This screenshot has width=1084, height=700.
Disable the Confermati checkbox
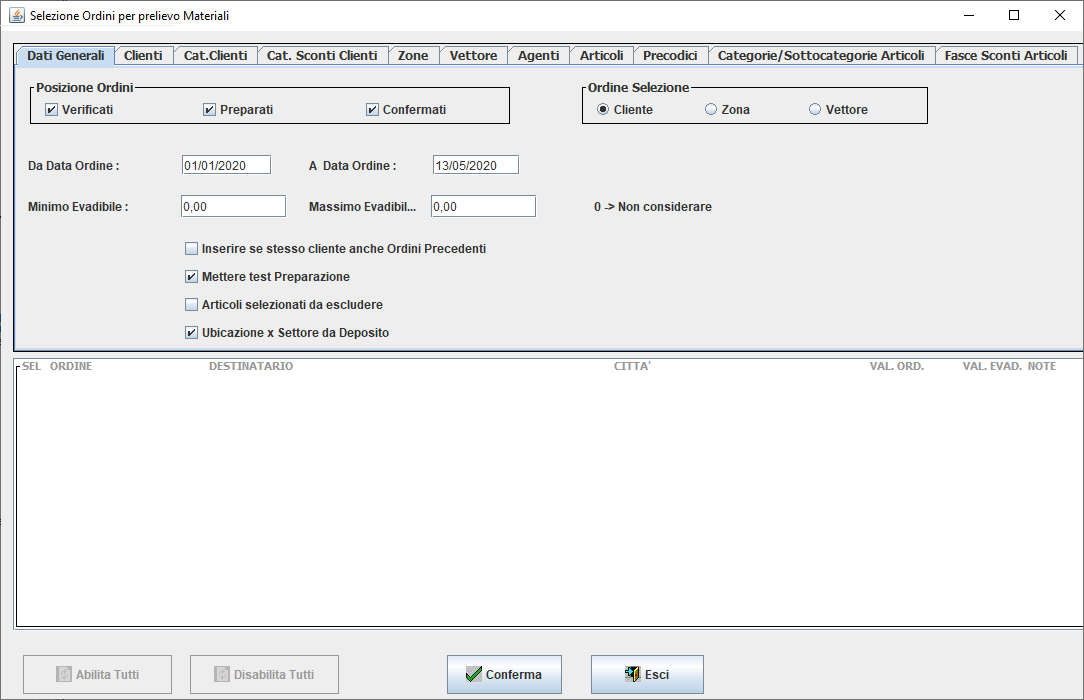[x=373, y=110]
